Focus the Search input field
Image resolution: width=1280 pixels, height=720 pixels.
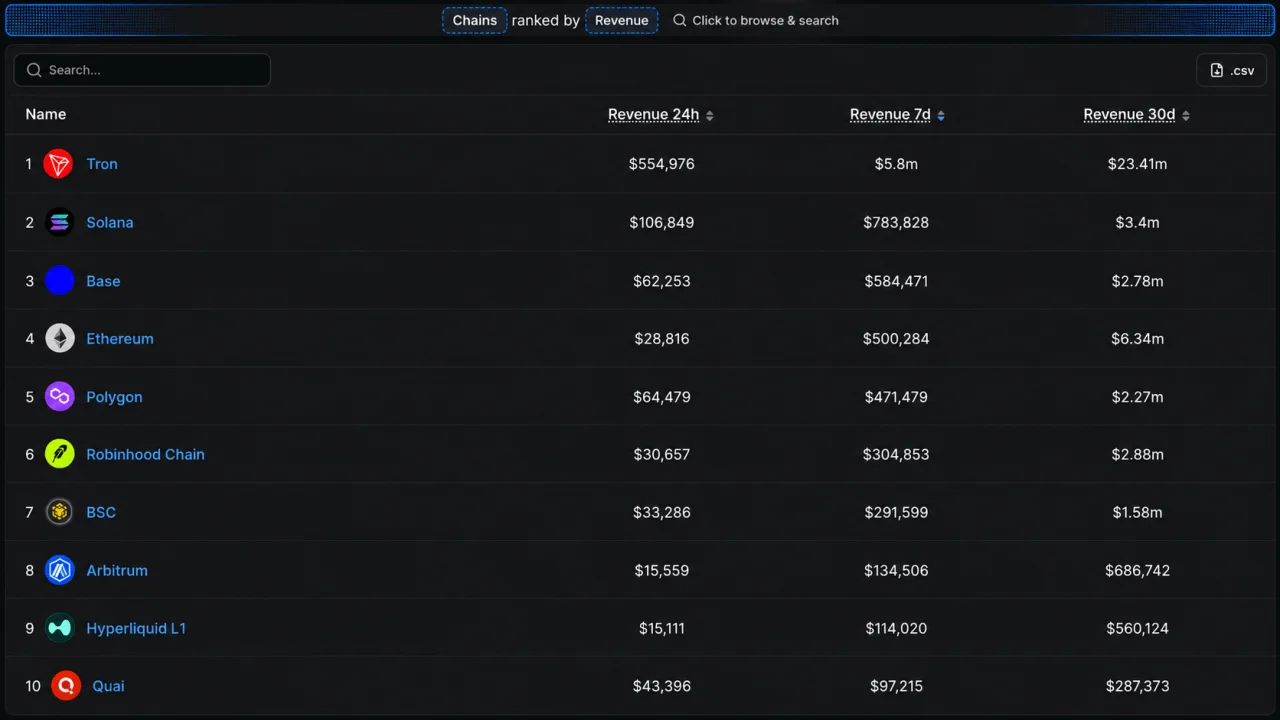(142, 70)
